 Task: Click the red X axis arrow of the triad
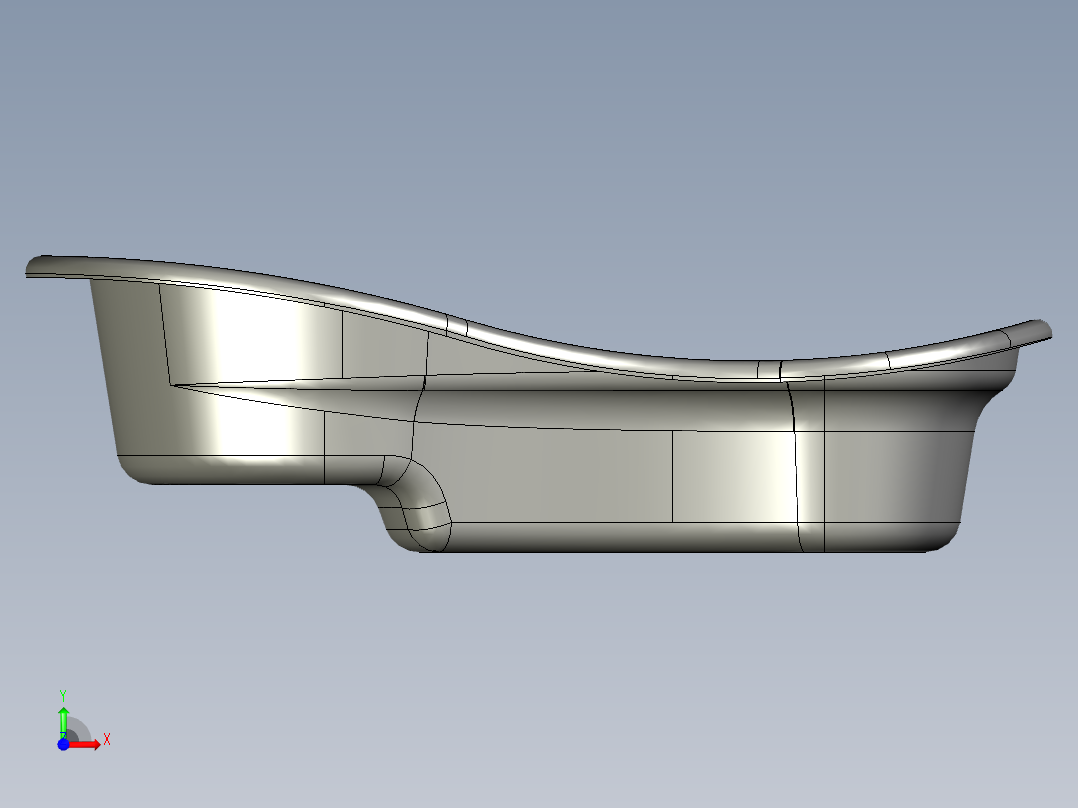84,745
